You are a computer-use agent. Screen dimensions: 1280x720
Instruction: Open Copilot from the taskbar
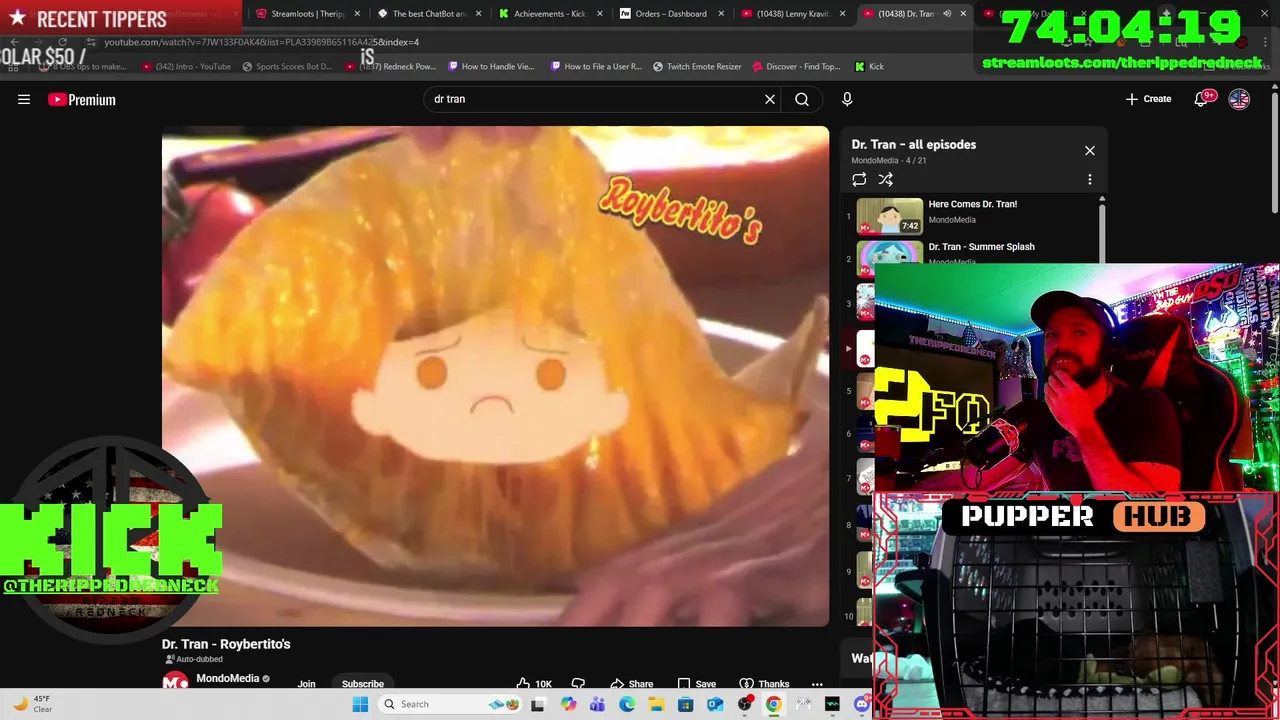569,704
